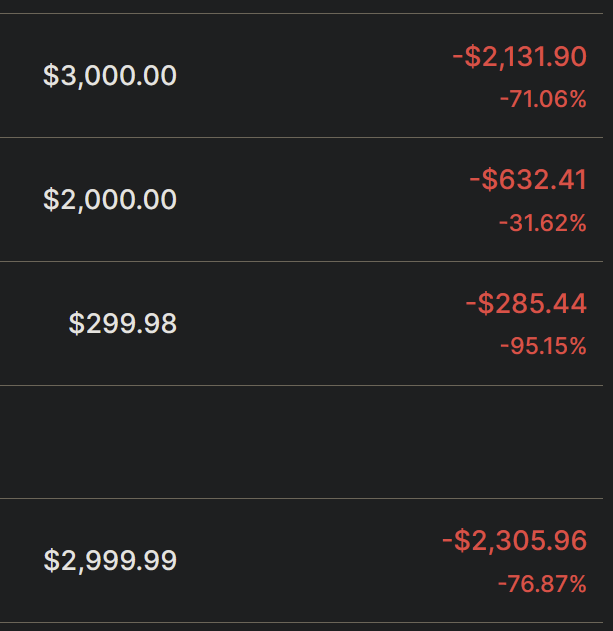Select the $2,000.00 amount
Image resolution: width=613 pixels, height=631 pixels.
110,200
